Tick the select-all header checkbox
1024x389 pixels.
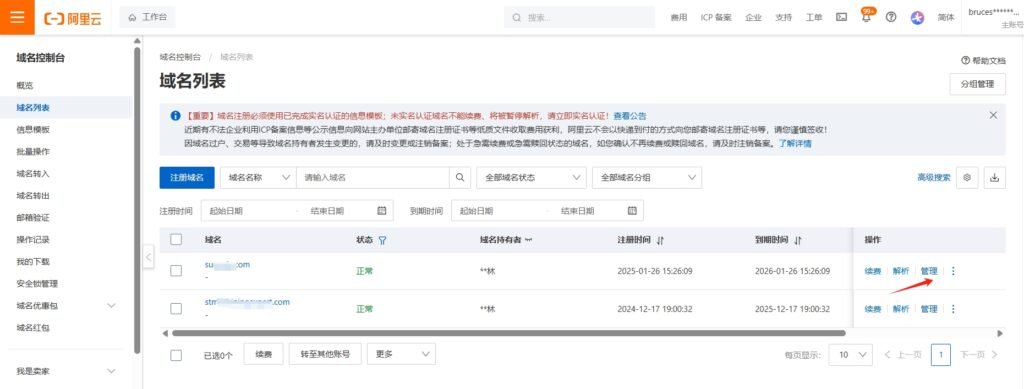pos(176,240)
